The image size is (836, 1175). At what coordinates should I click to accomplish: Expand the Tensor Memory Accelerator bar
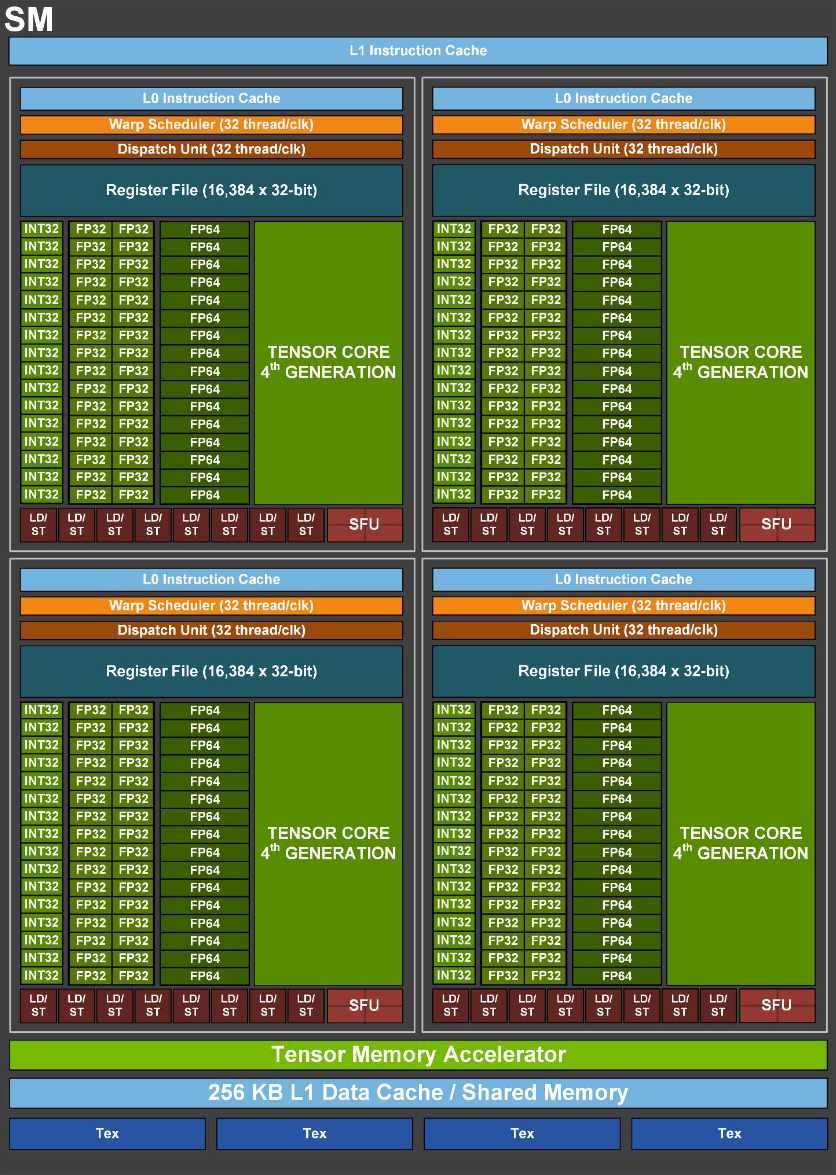(x=418, y=1055)
